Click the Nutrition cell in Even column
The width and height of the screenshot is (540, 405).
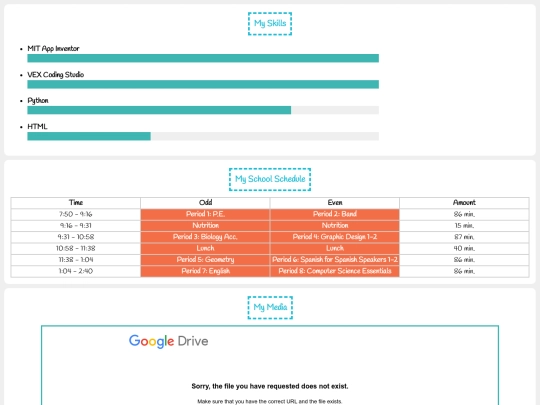point(335,226)
